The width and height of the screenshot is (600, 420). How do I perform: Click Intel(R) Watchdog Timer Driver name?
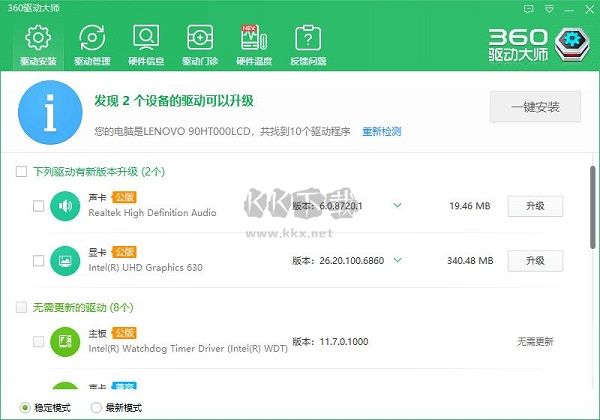click(188, 348)
